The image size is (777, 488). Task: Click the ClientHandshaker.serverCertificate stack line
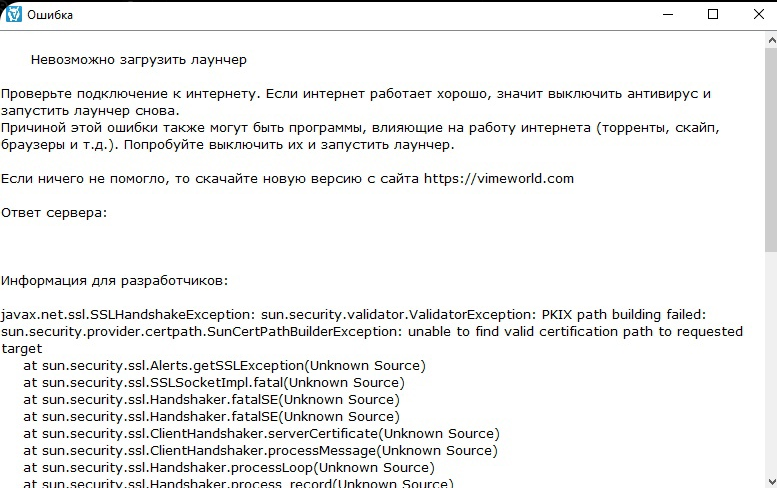262,434
